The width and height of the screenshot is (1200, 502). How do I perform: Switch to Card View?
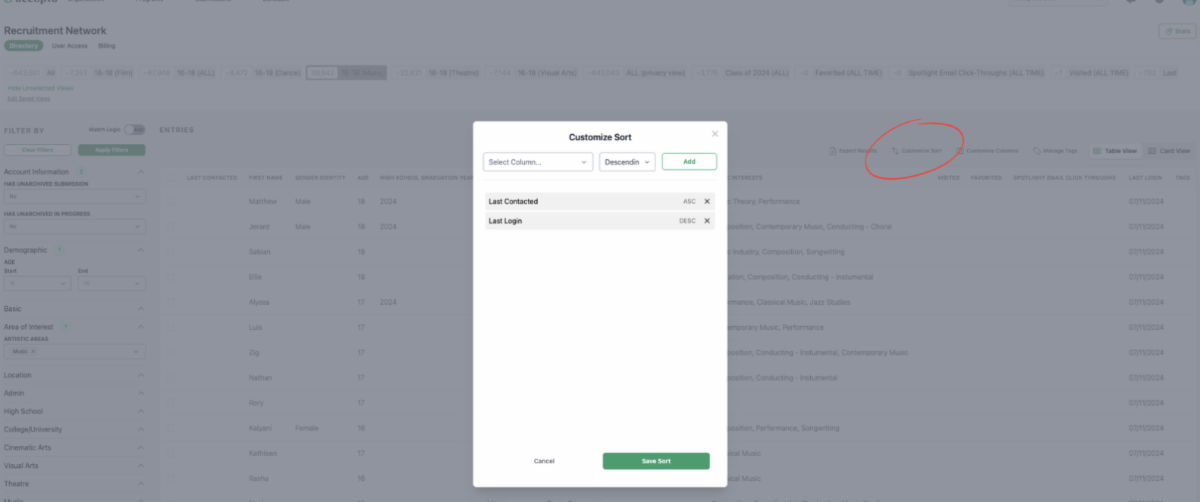(1168, 151)
